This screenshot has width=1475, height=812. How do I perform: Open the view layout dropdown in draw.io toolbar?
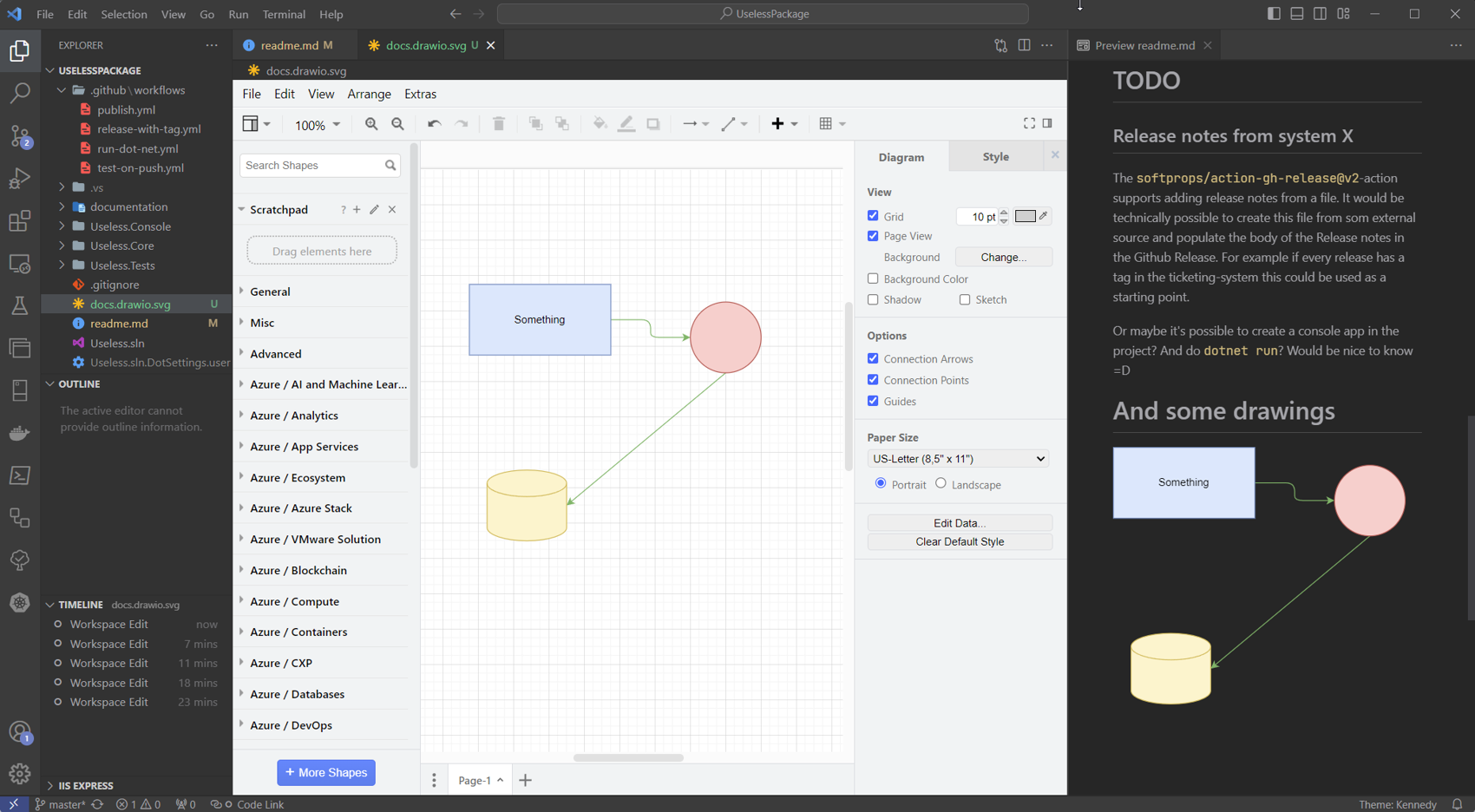click(x=256, y=124)
